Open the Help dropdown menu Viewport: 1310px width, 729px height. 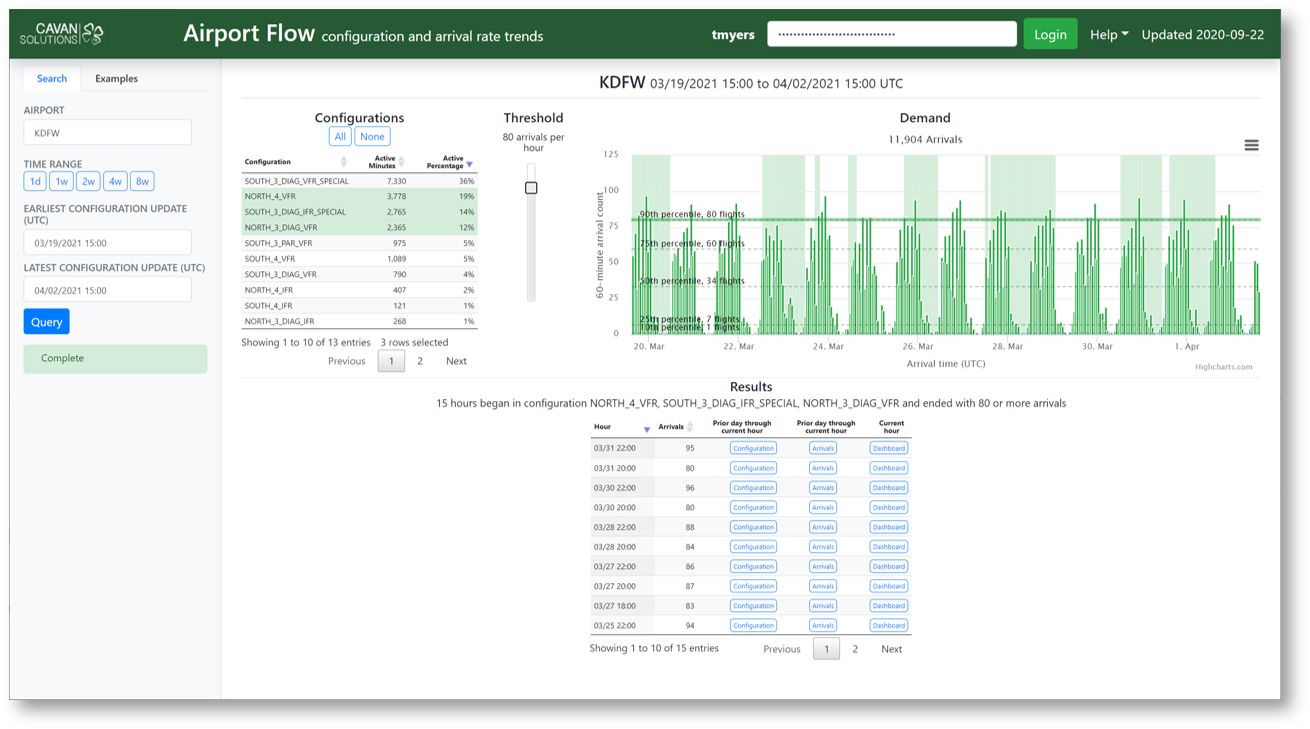coord(1108,34)
